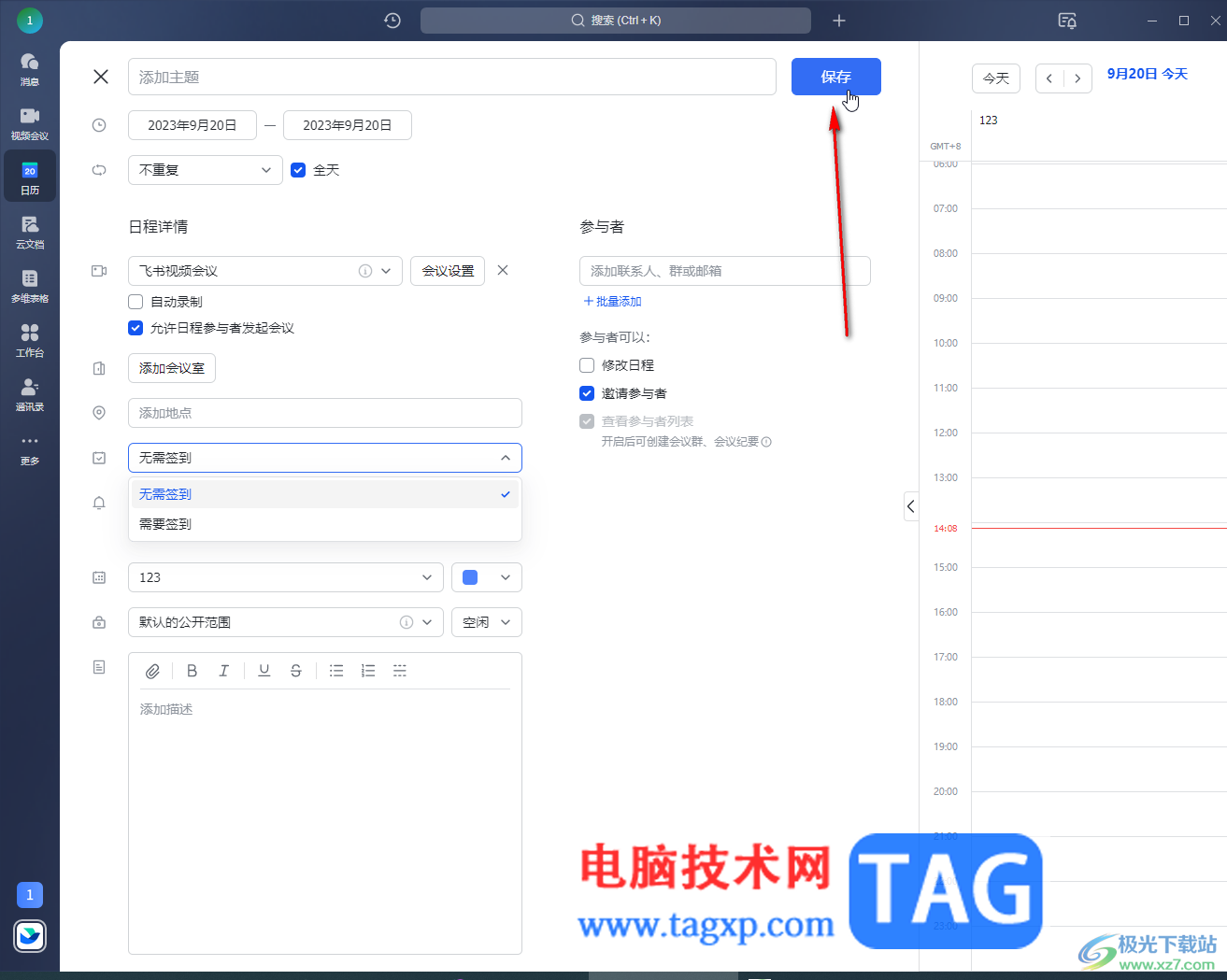Go to previous day in side calendar
Viewport: 1227px width, 980px height.
(x=1049, y=78)
